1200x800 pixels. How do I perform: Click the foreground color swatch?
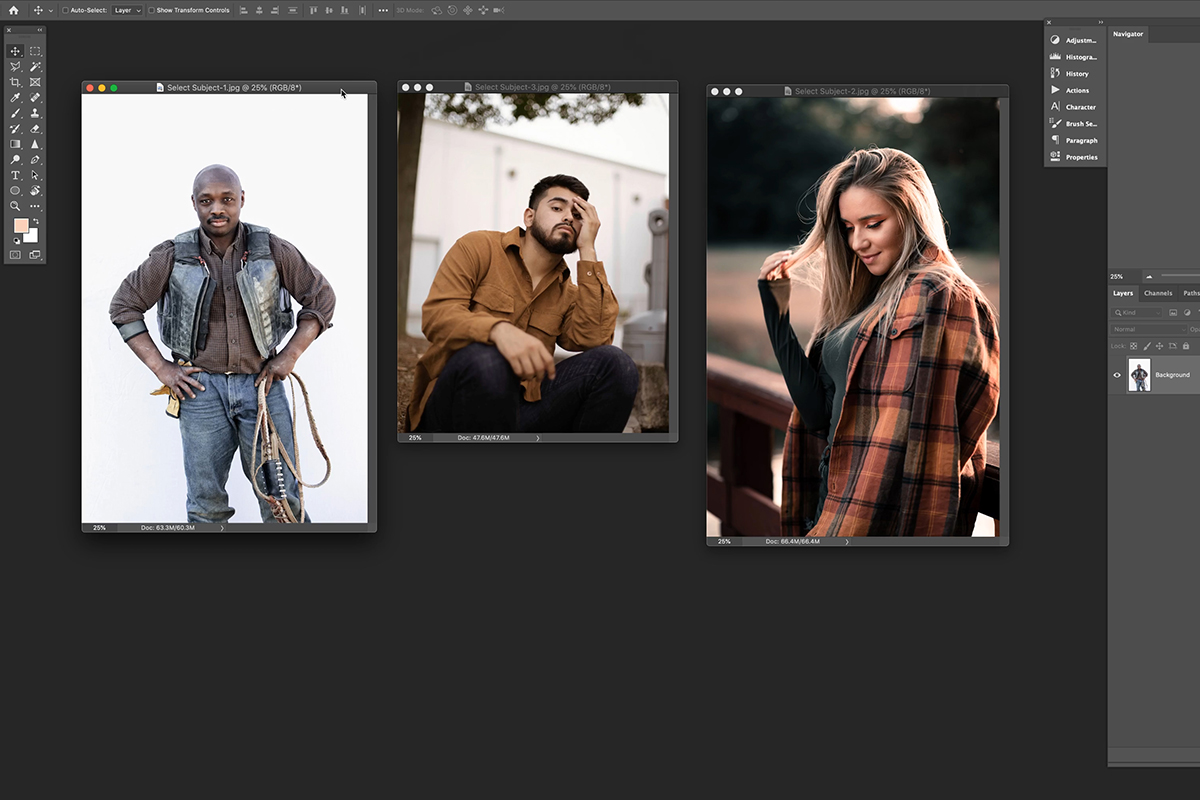(21, 226)
